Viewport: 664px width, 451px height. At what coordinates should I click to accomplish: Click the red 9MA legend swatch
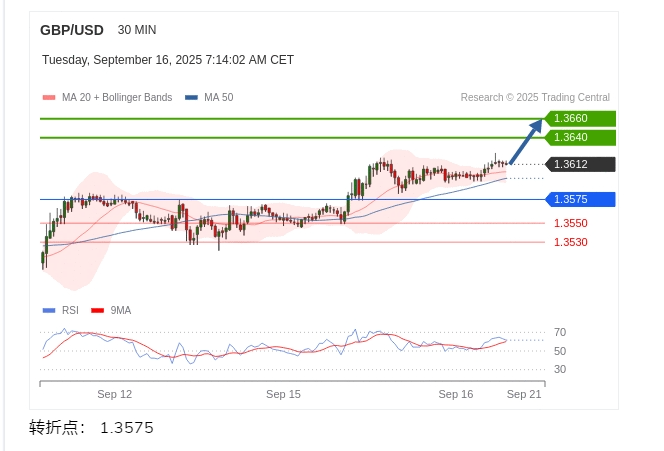pyautogui.click(x=98, y=310)
